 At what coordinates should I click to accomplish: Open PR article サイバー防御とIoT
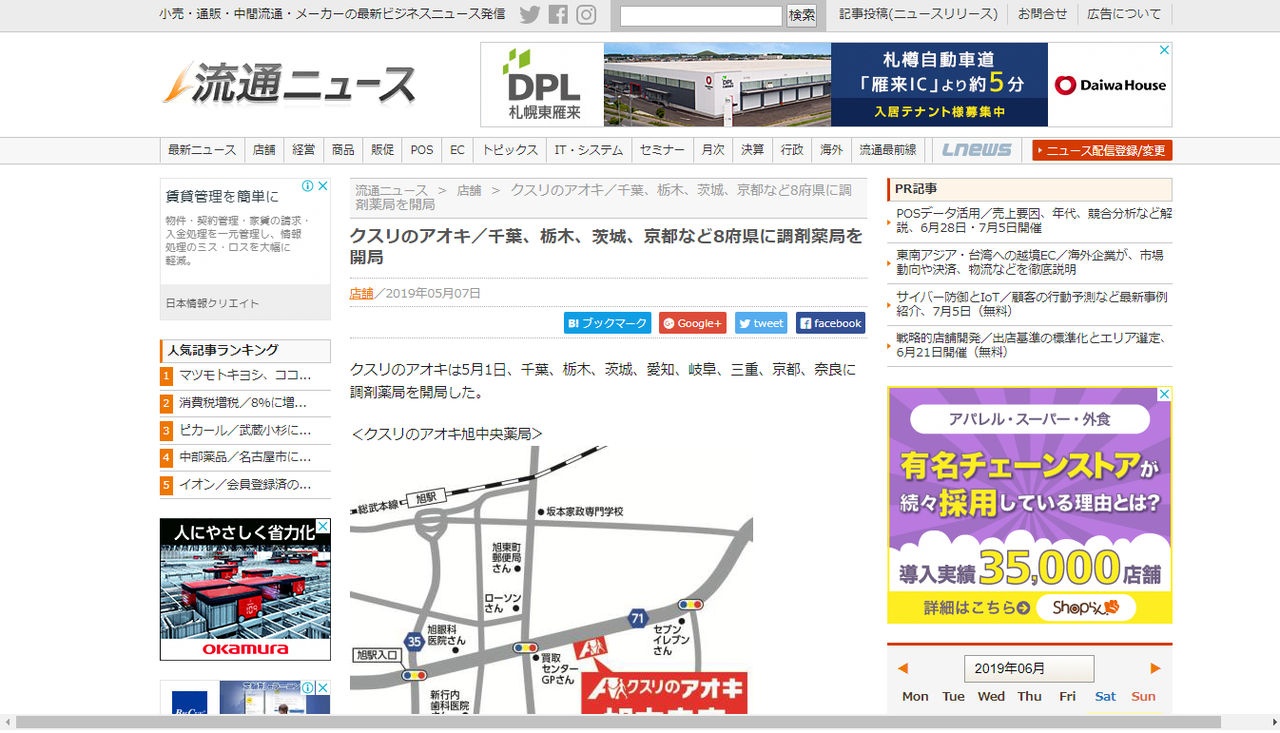point(1031,304)
